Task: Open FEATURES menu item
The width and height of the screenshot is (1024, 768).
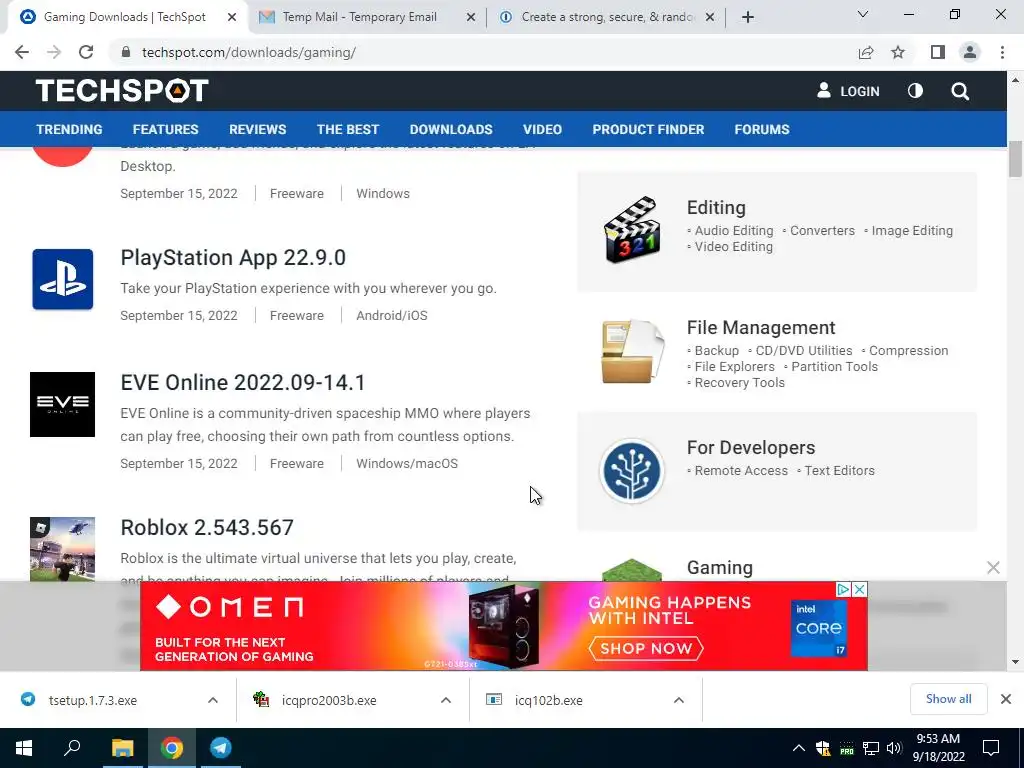Action: [165, 129]
